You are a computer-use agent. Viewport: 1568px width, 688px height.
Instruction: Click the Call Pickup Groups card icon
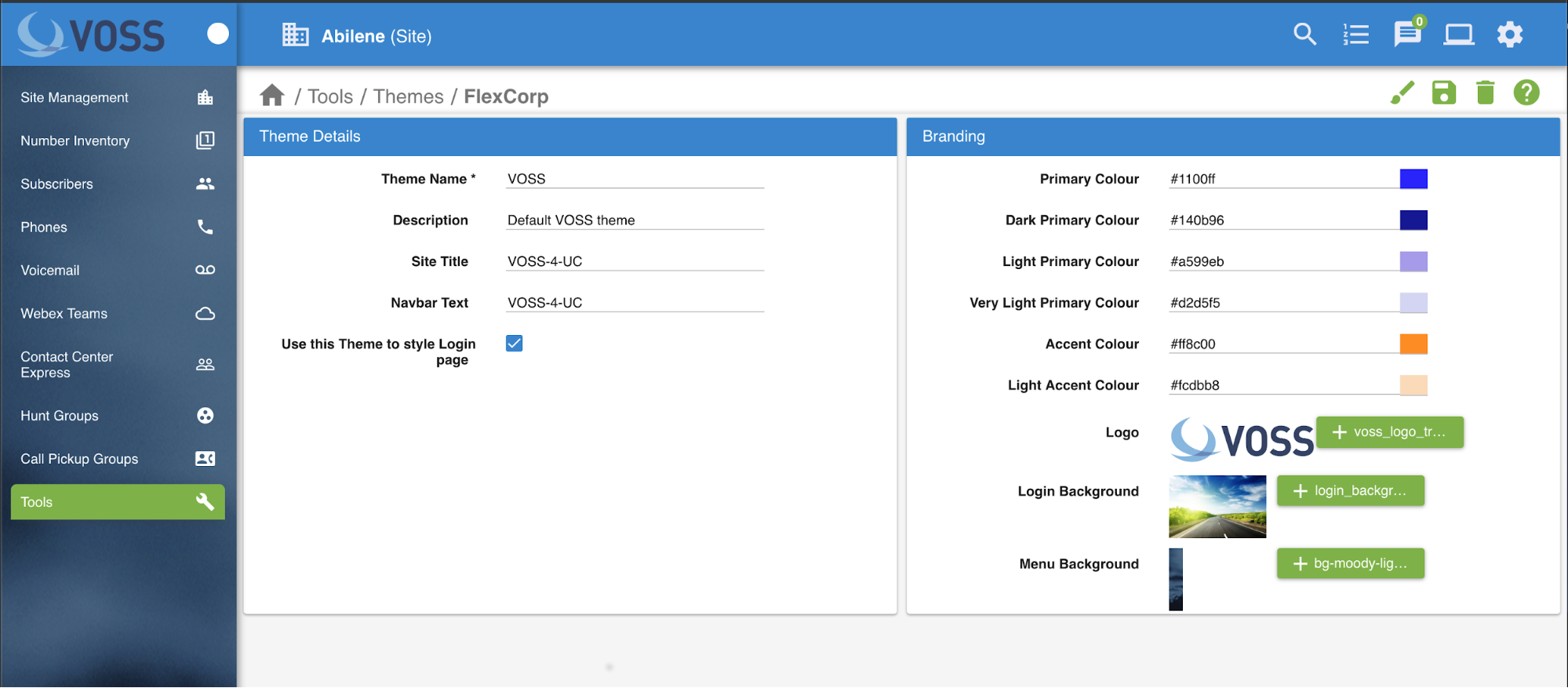point(206,458)
